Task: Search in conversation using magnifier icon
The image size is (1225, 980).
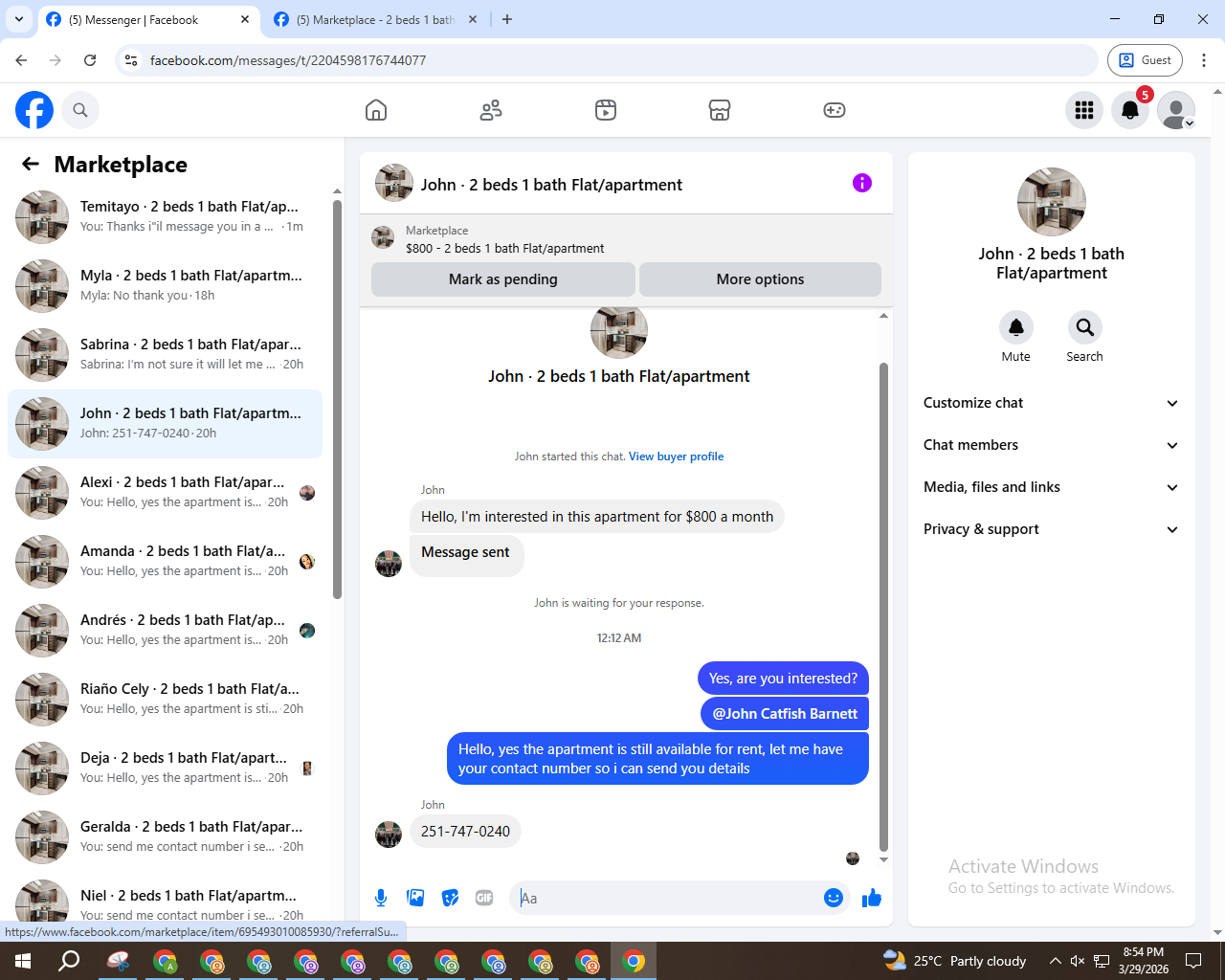Action: (x=1084, y=327)
